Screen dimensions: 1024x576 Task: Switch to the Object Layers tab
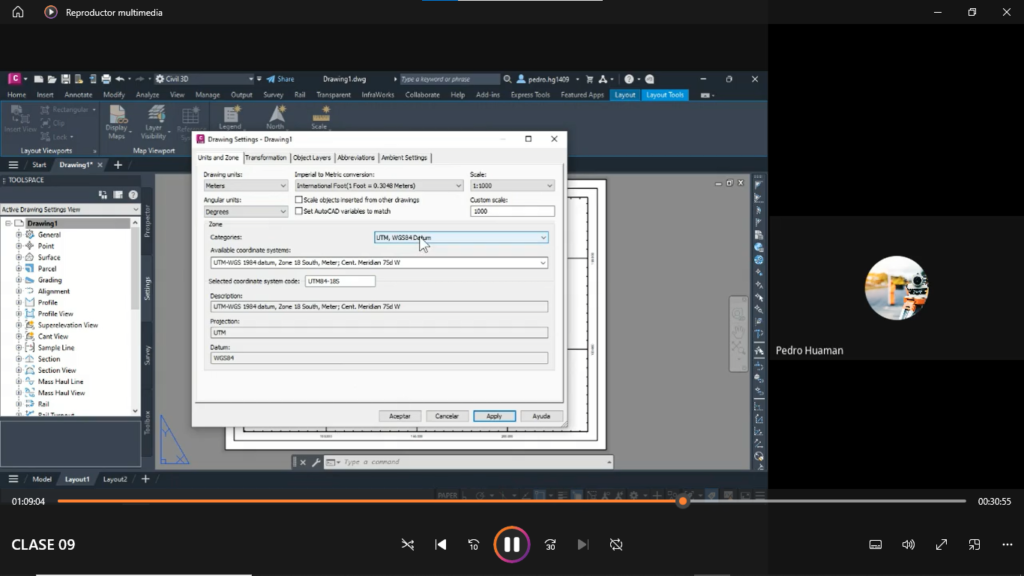[x=311, y=158]
